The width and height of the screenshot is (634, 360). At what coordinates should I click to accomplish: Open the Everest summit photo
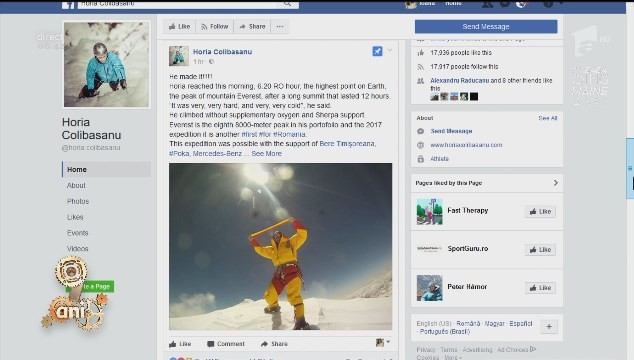[x=280, y=246]
